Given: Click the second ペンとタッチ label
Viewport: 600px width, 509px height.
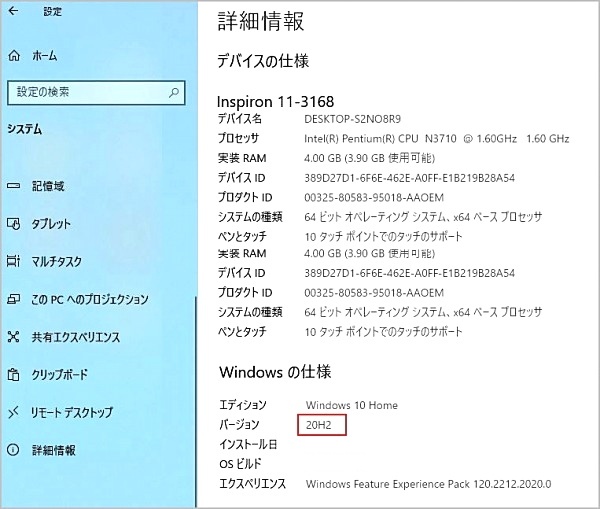Looking at the screenshot, I should 242,331.
